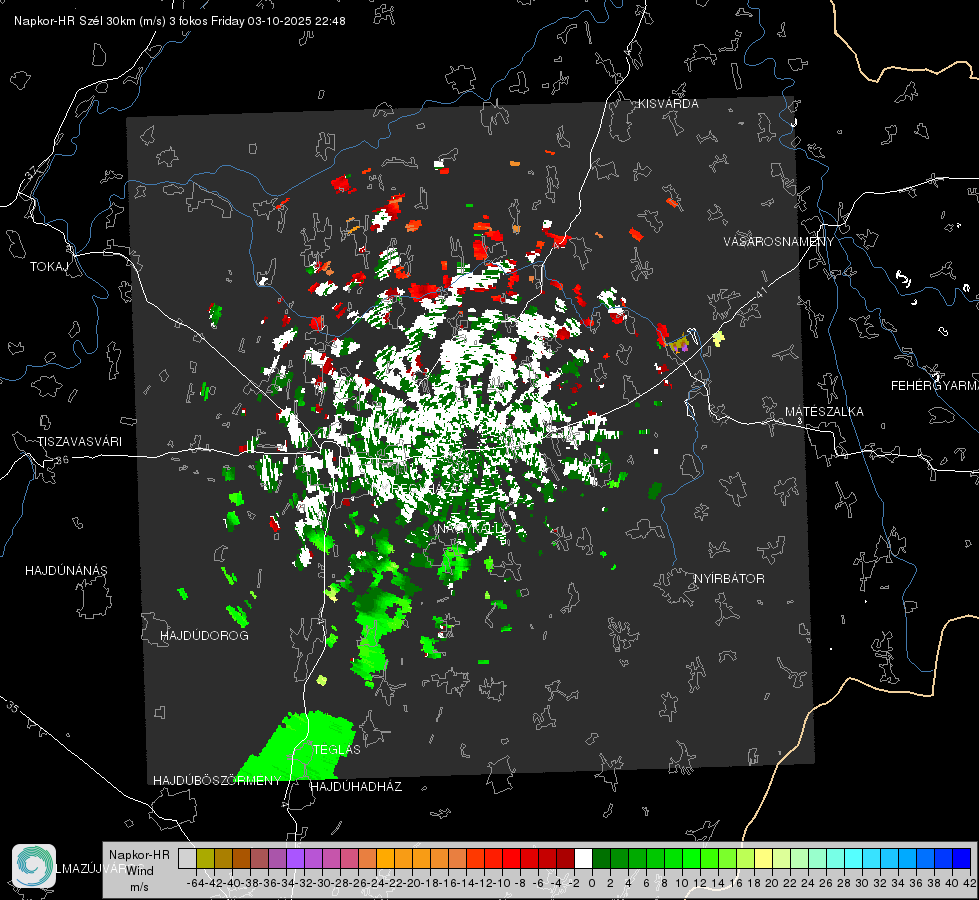
Task: Select the KISVÁRDA town label
Action: click(668, 104)
